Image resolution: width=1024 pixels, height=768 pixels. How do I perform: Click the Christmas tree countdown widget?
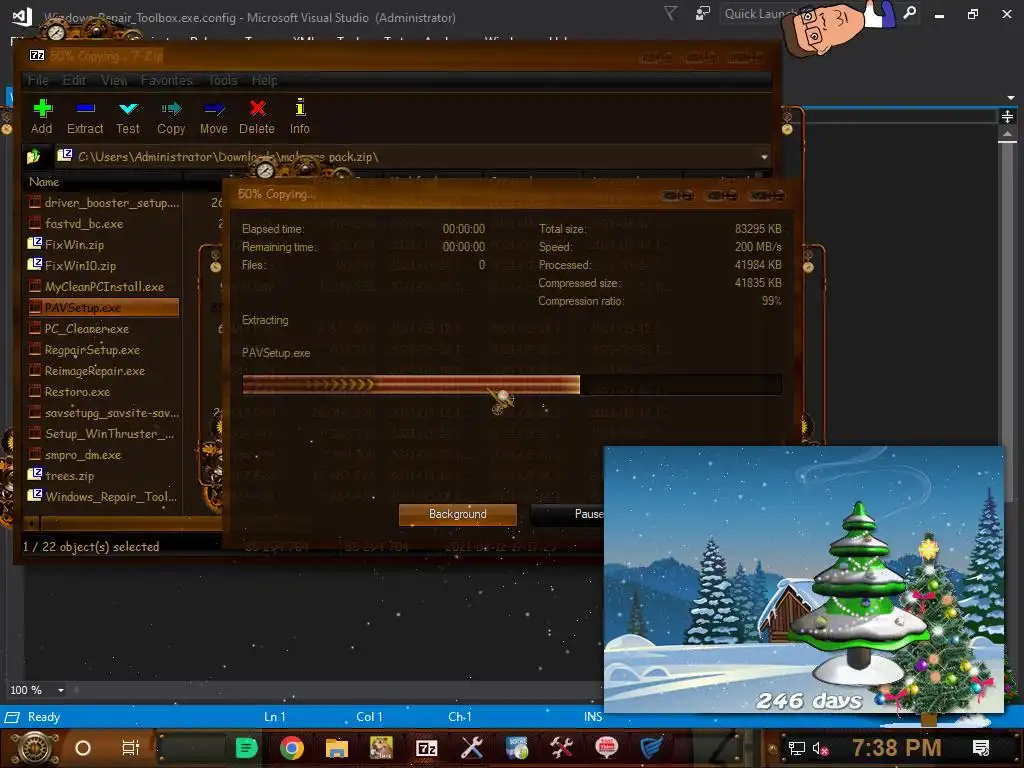(804, 579)
